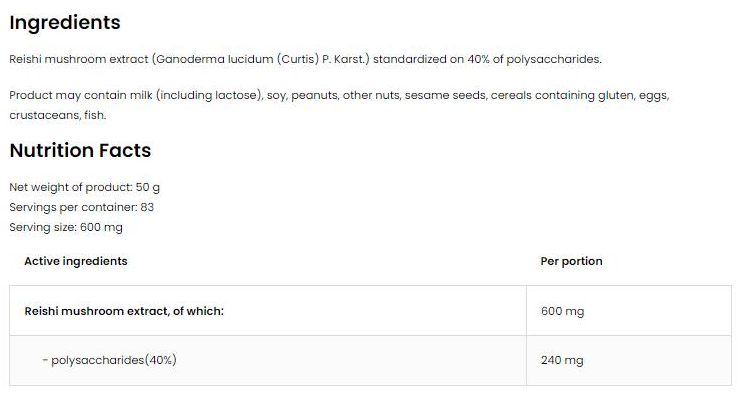The width and height of the screenshot is (741, 393).
Task: Select the polysaccharides(40%) table row
Action: click(x=370, y=360)
